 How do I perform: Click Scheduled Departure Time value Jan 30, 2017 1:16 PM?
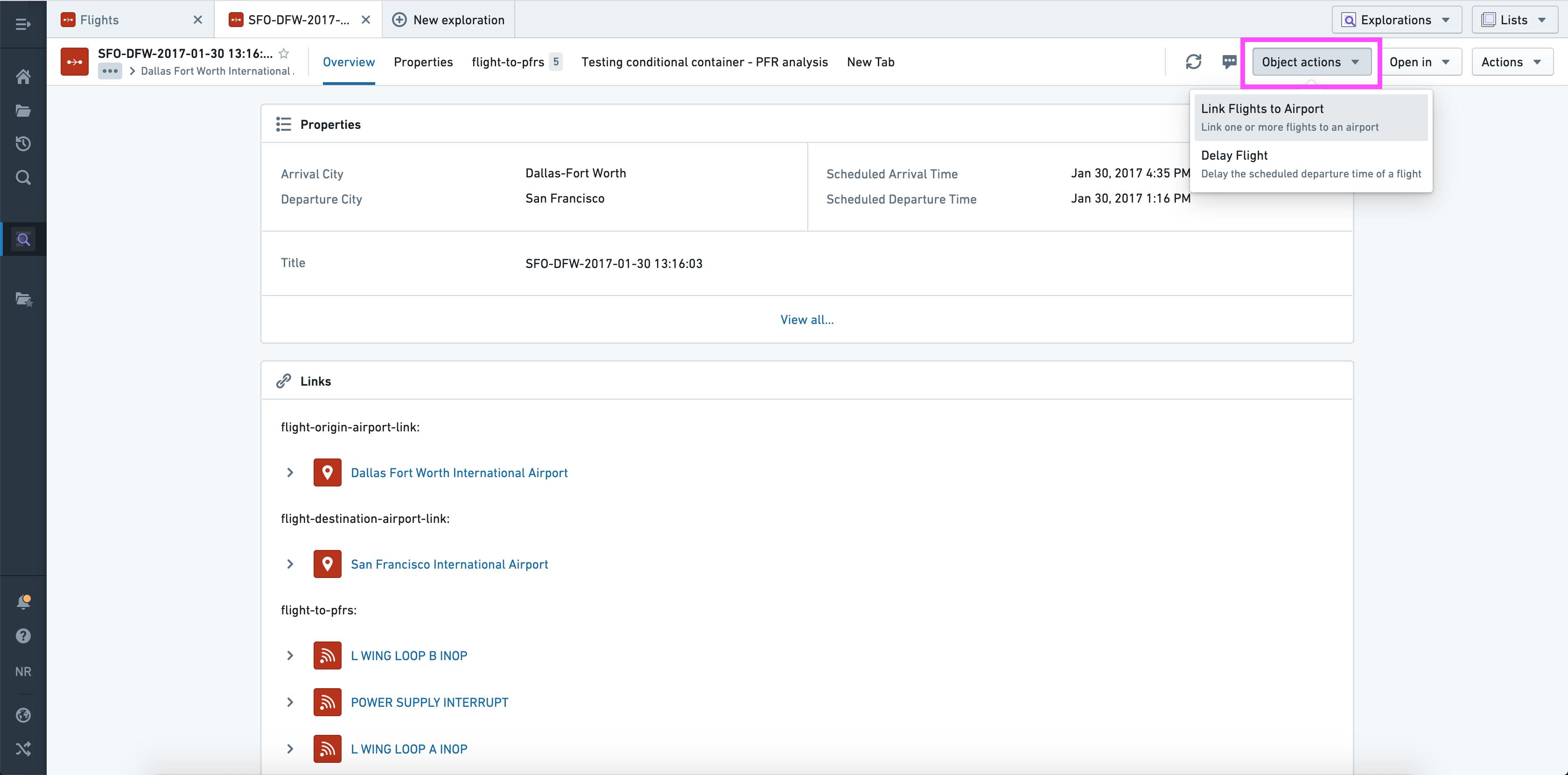(1130, 198)
